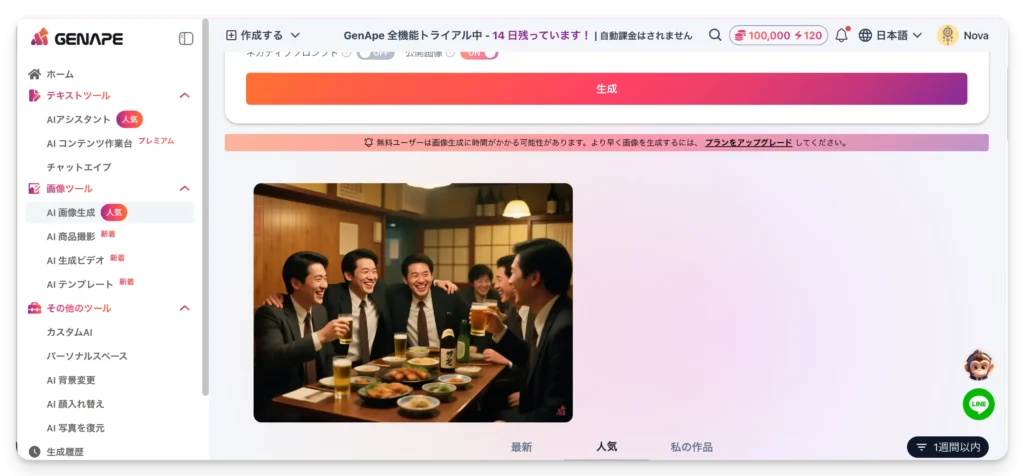1024x476 pixels.
Task: Open the monkey mascot assistant
Action: (x=978, y=366)
